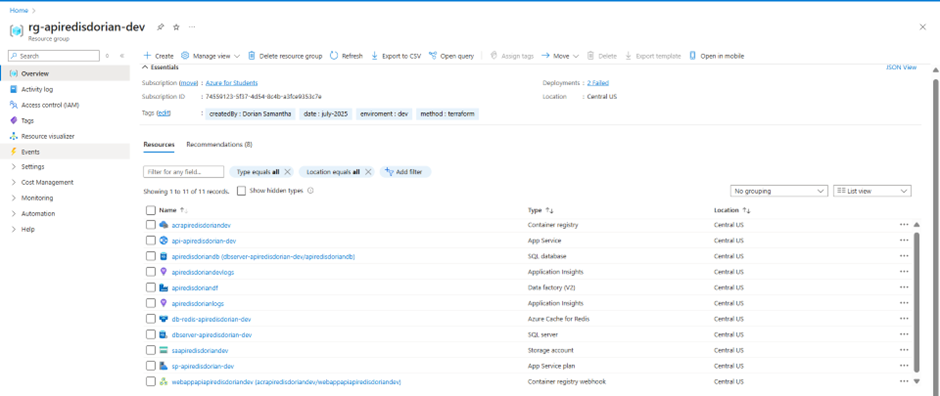Open the No grouping dropdown
This screenshot has height=396, width=940.
[779, 191]
